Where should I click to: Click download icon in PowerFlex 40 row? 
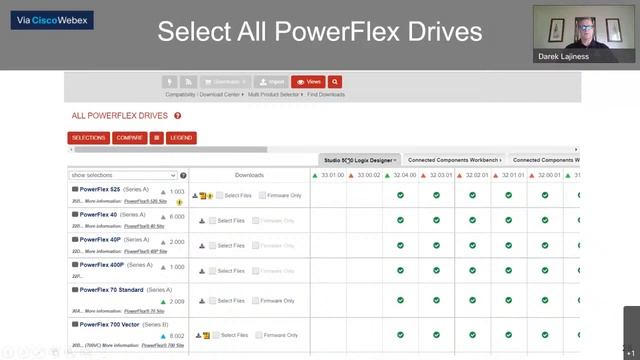202,221
